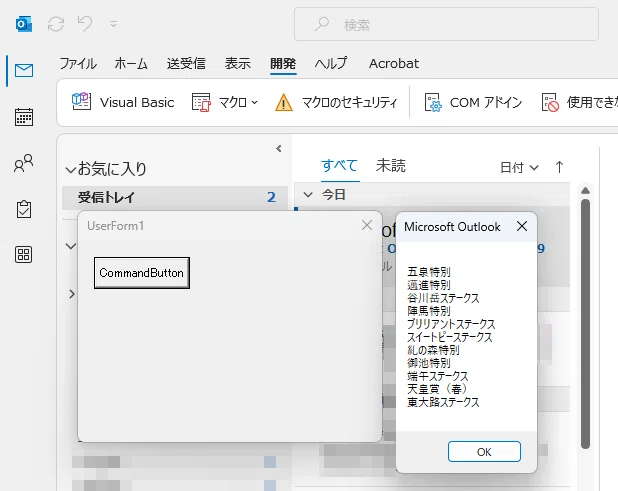Open the Tasks clipboard icon

coord(24,209)
